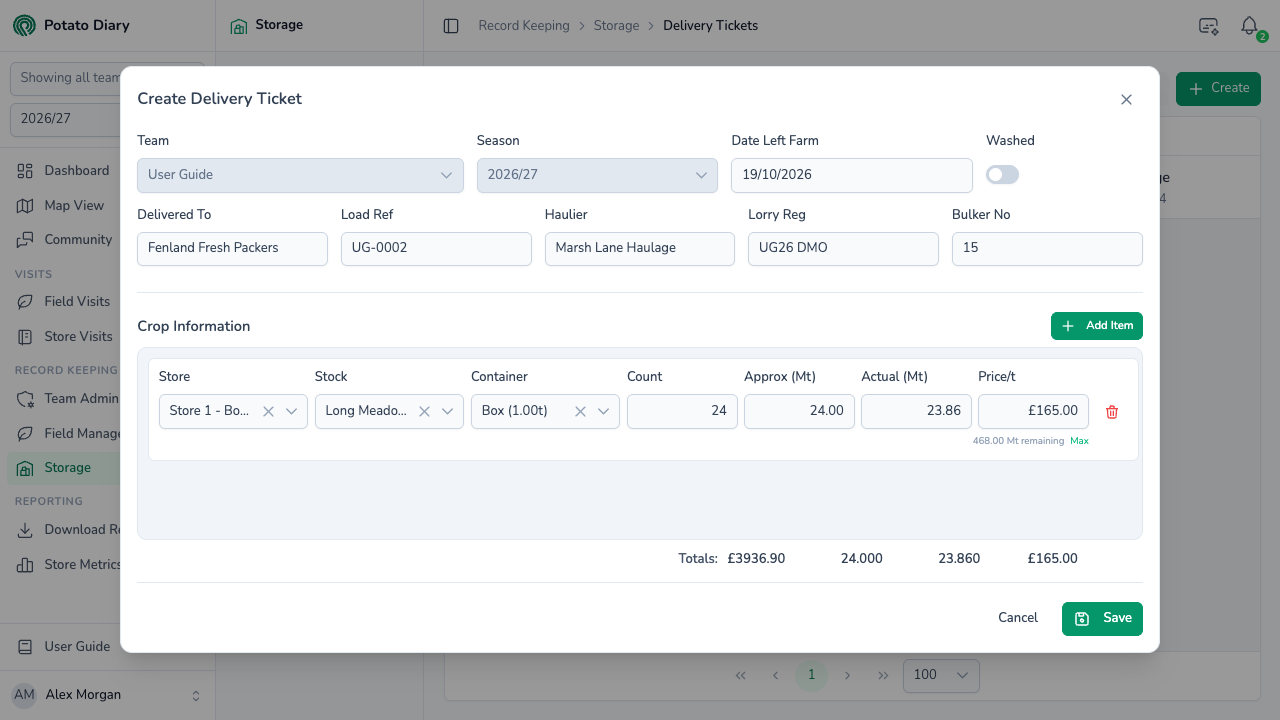This screenshot has width=1280, height=720.
Task: Select page 1 in pagination
Action: pyautogui.click(x=811, y=675)
